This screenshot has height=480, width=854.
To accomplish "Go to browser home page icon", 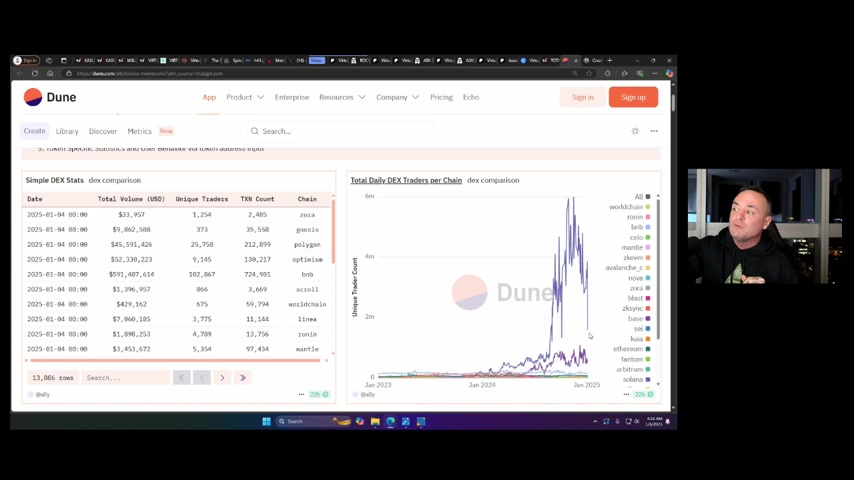I will [x=50, y=73].
